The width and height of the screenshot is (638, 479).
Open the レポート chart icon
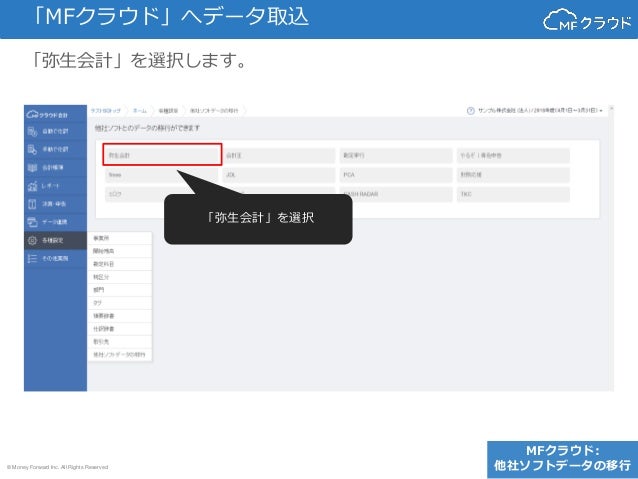33,186
